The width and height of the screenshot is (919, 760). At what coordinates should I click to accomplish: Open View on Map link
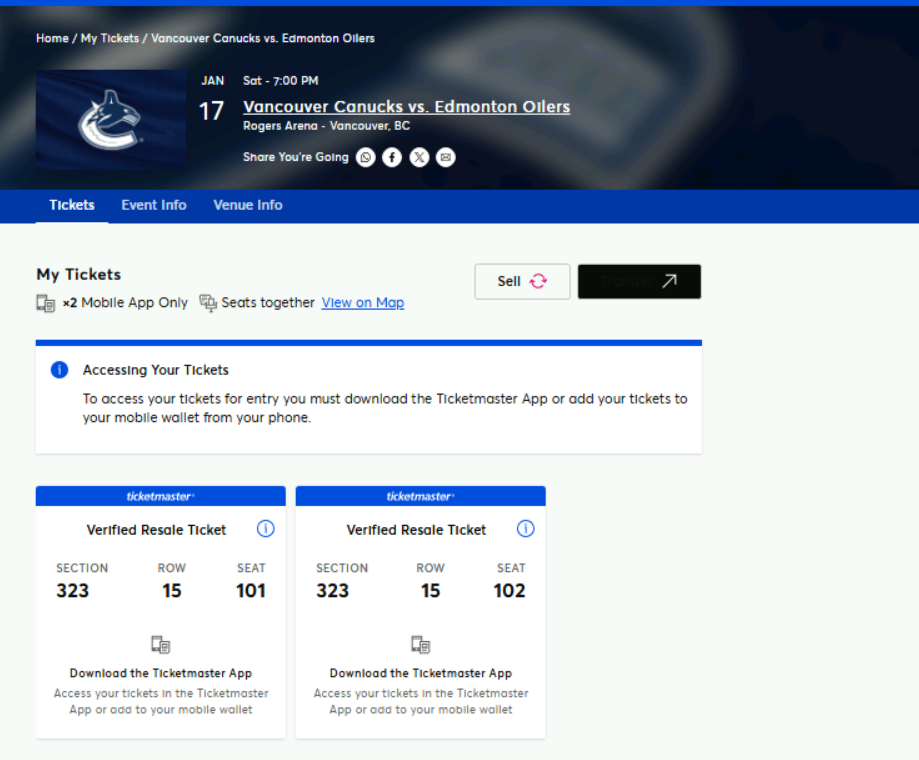(x=363, y=303)
